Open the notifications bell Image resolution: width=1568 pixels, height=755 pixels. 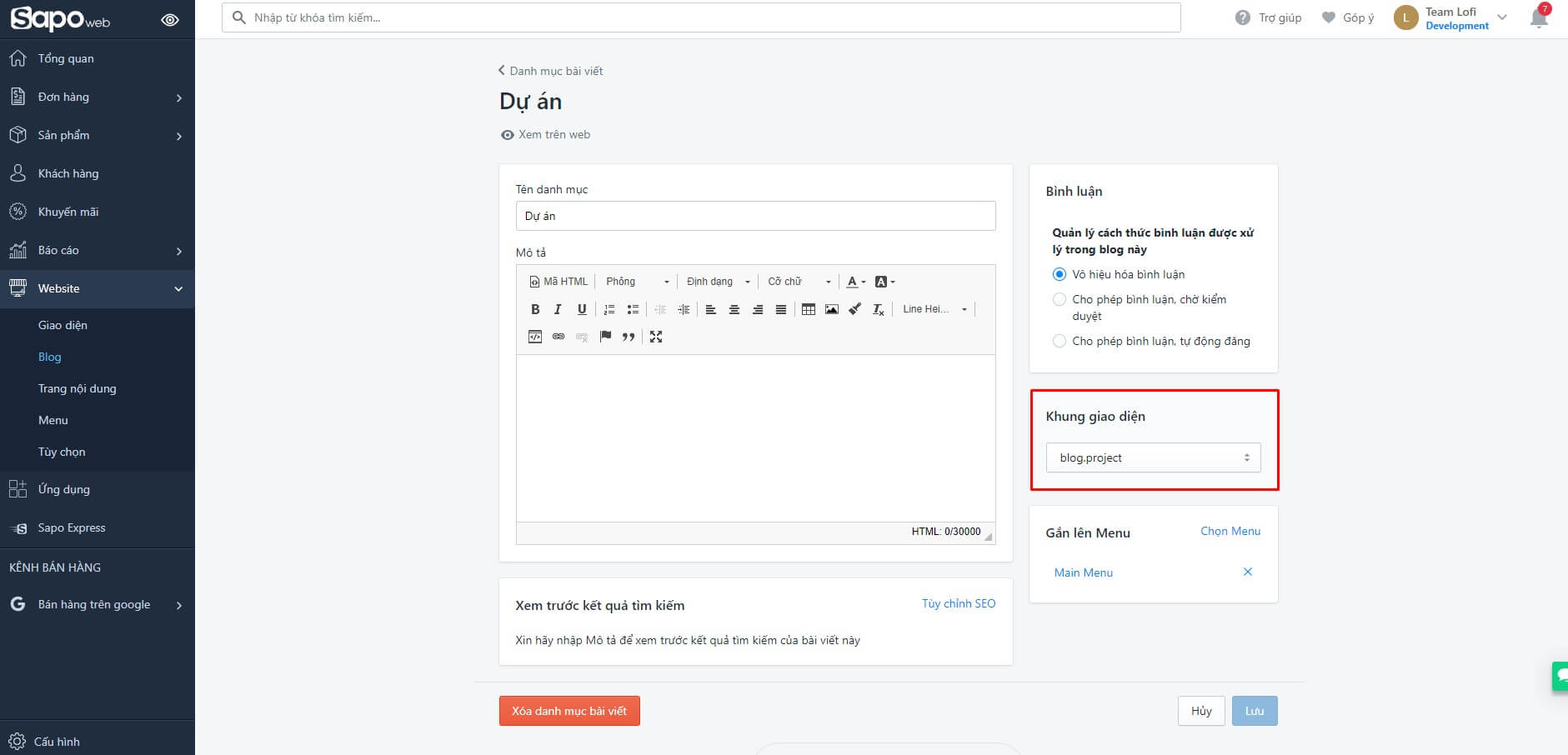(x=1539, y=17)
